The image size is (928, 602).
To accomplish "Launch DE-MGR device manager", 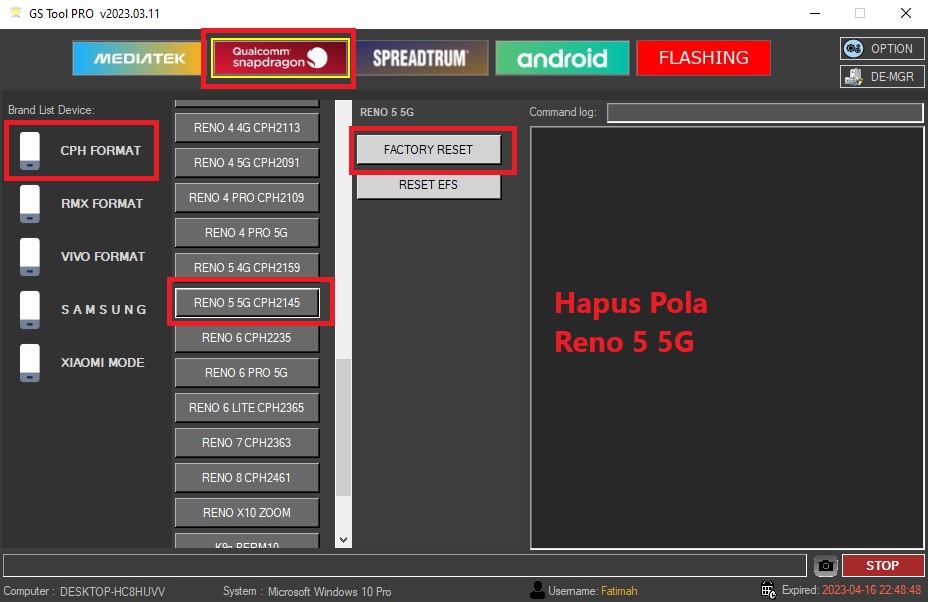I will 882,76.
